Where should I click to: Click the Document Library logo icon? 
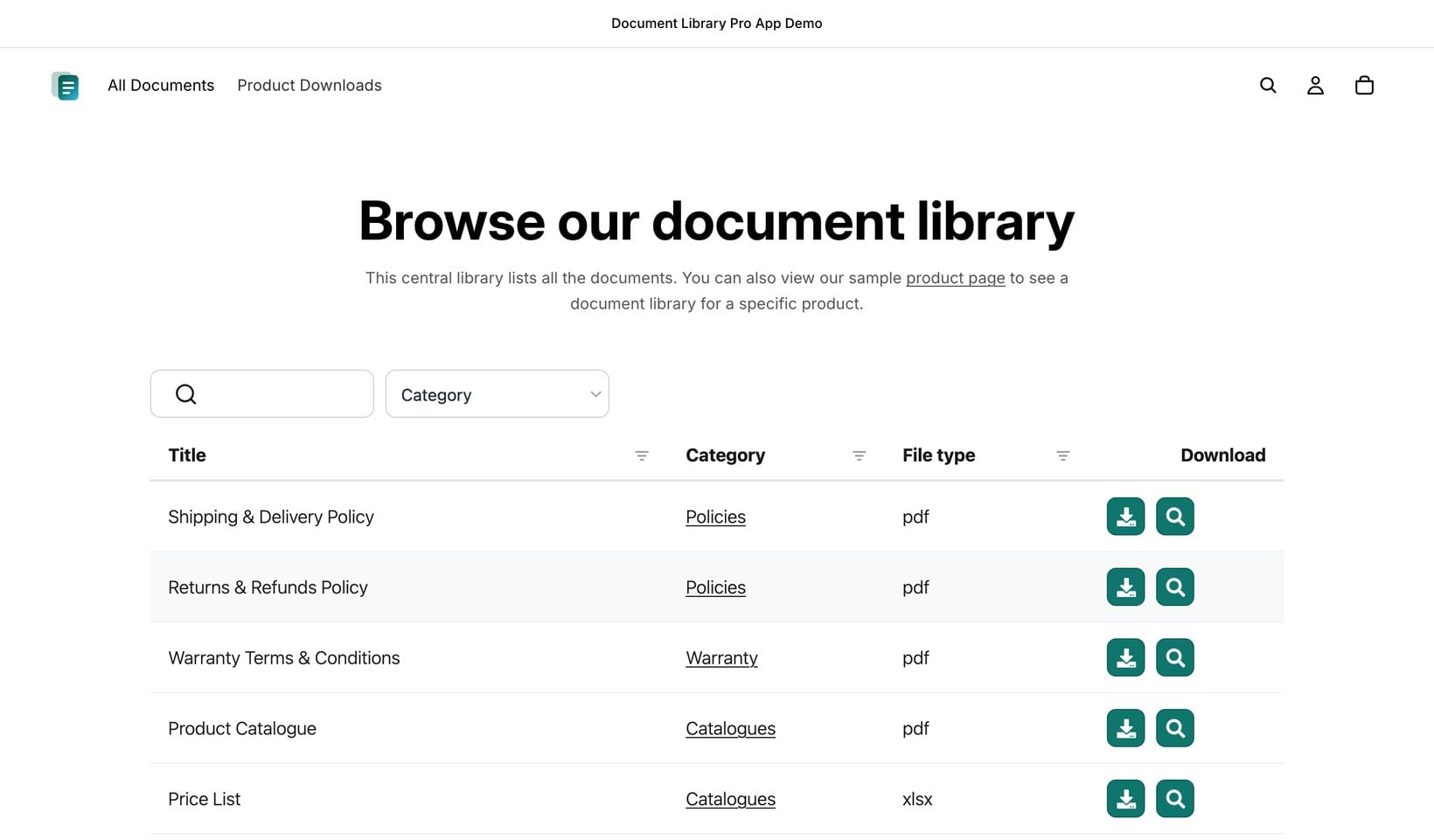(x=66, y=86)
